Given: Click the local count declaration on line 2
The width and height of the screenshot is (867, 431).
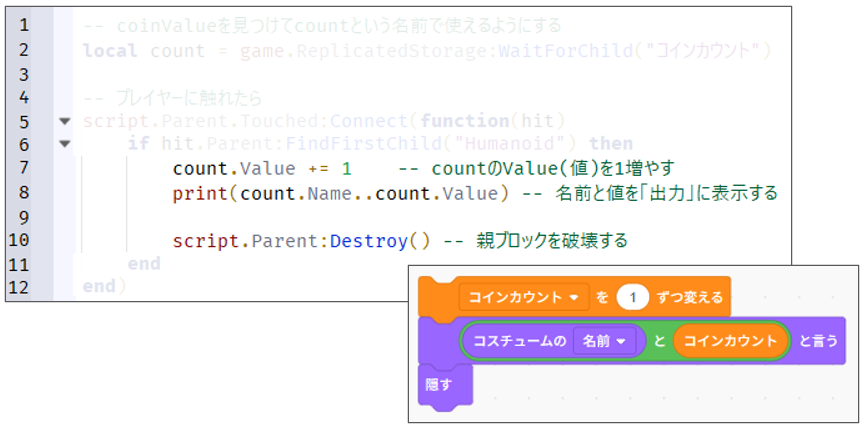Looking at the screenshot, I should 426,51.
